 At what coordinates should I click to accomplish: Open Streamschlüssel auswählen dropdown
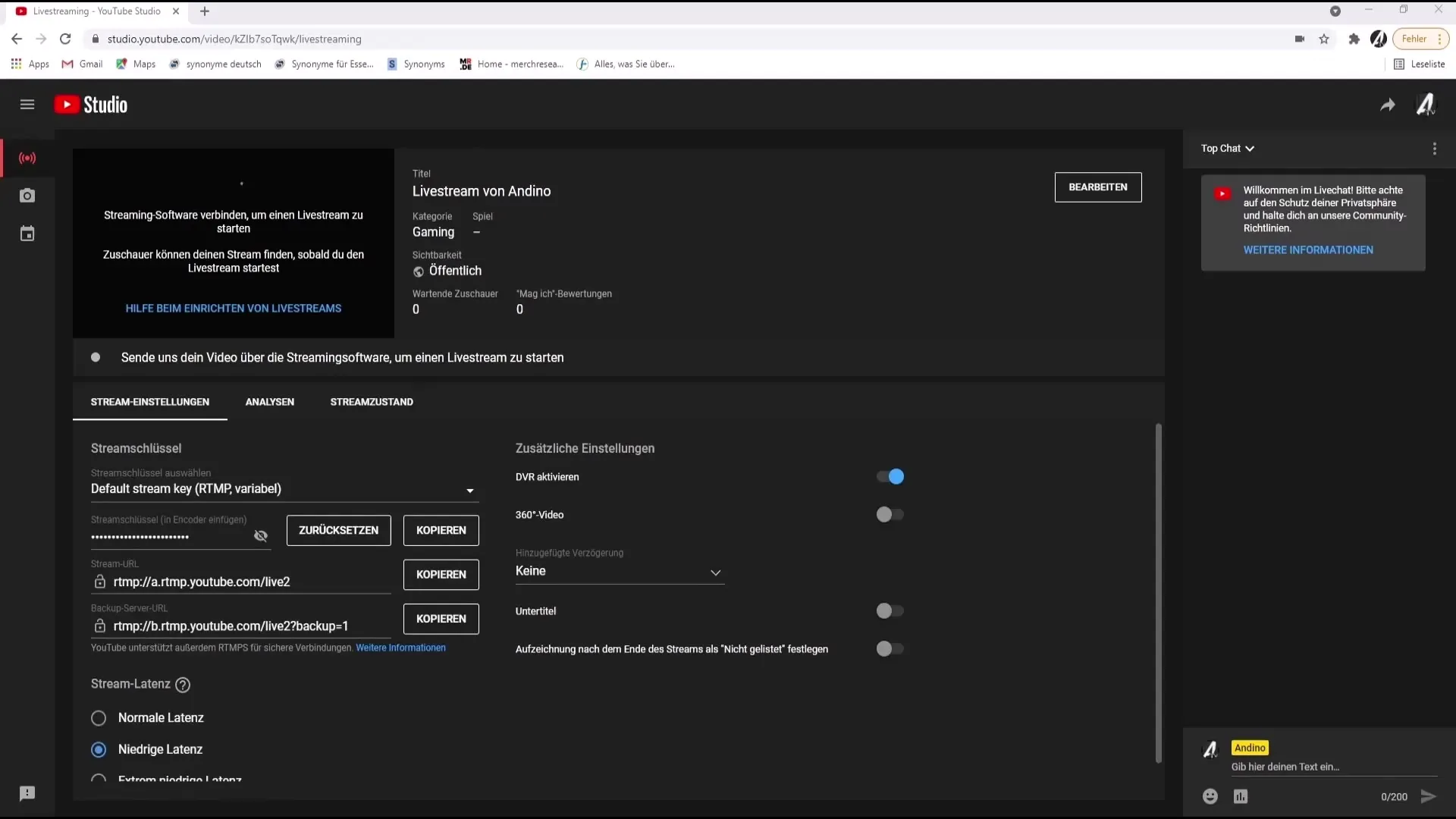click(283, 489)
